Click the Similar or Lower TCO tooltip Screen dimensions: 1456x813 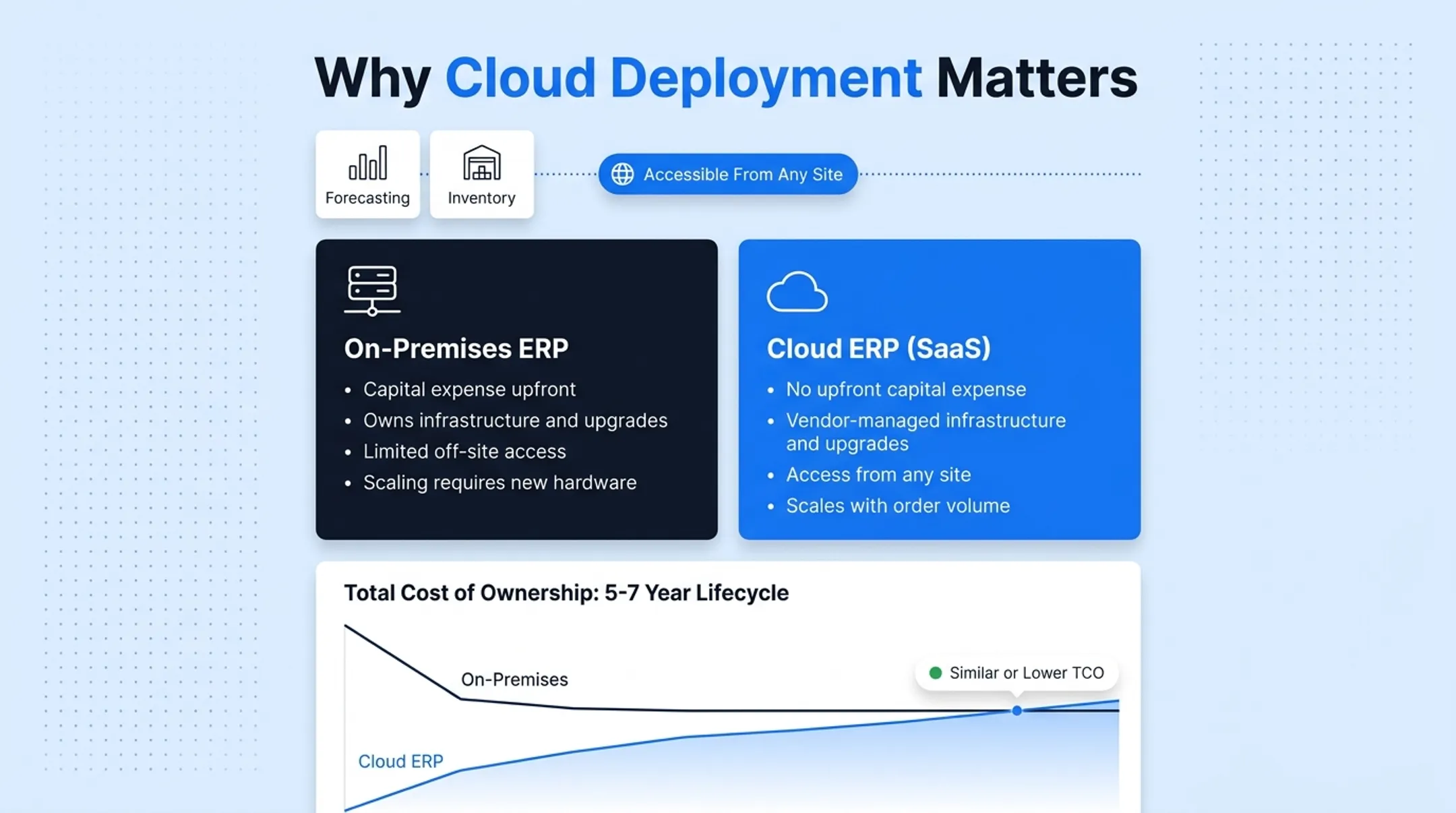pyautogui.click(x=1017, y=673)
